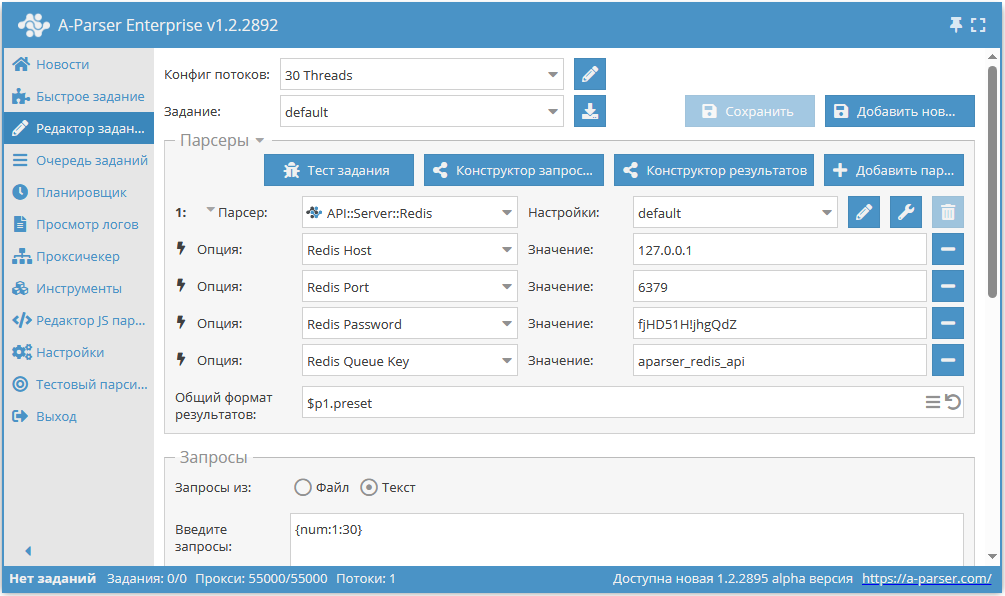Viewport: 1005px width, 596px height.
Task: Open Редактор заданий page
Action: [x=78, y=128]
